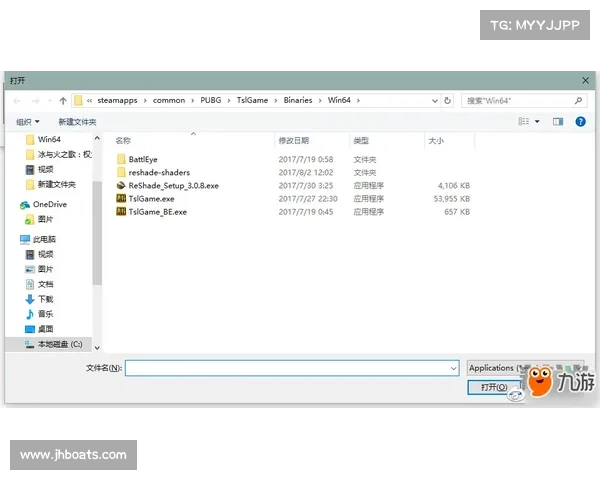Screen dimensions: 600x480
Task: Open 下载 in sidebar
Action: [39, 299]
